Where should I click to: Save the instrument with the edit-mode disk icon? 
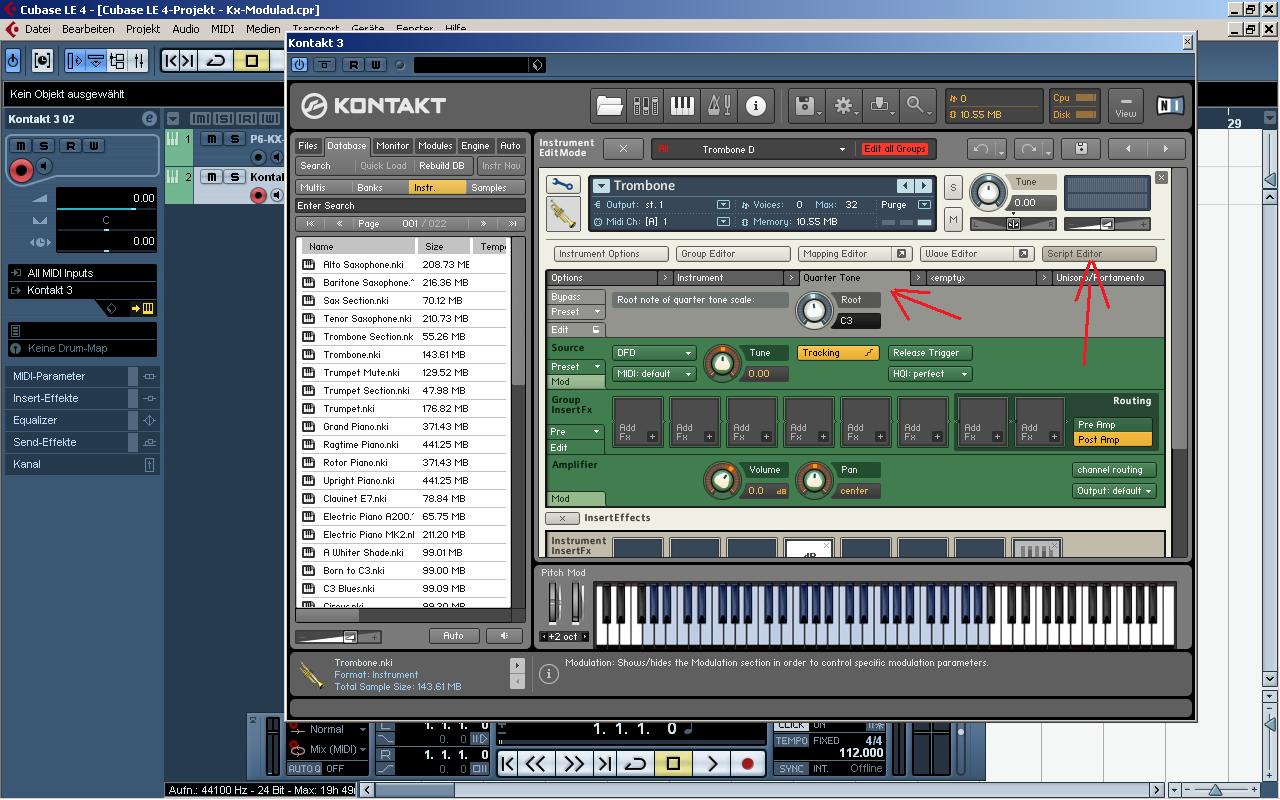point(1081,149)
